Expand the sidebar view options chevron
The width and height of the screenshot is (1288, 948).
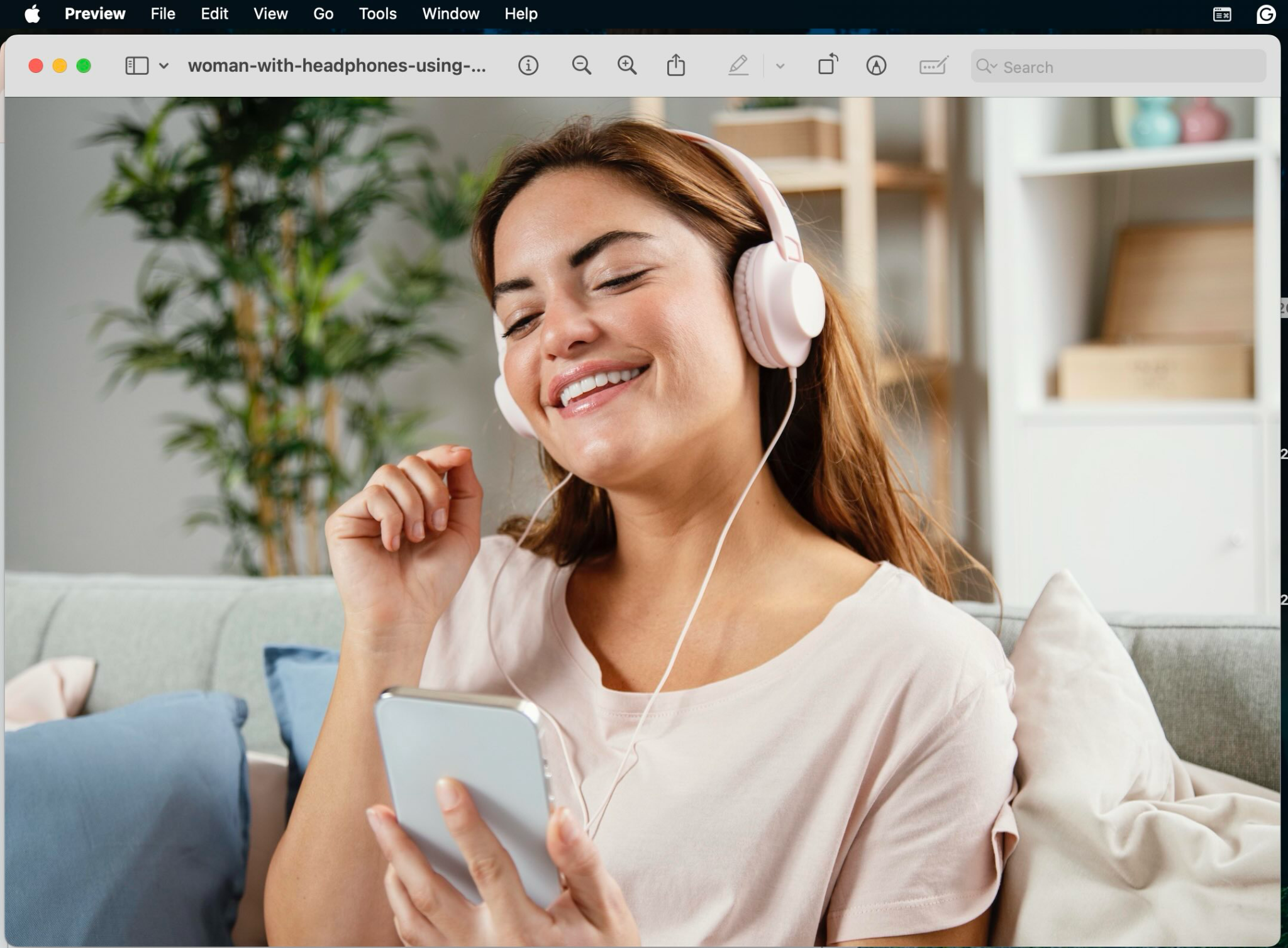pyautogui.click(x=164, y=66)
